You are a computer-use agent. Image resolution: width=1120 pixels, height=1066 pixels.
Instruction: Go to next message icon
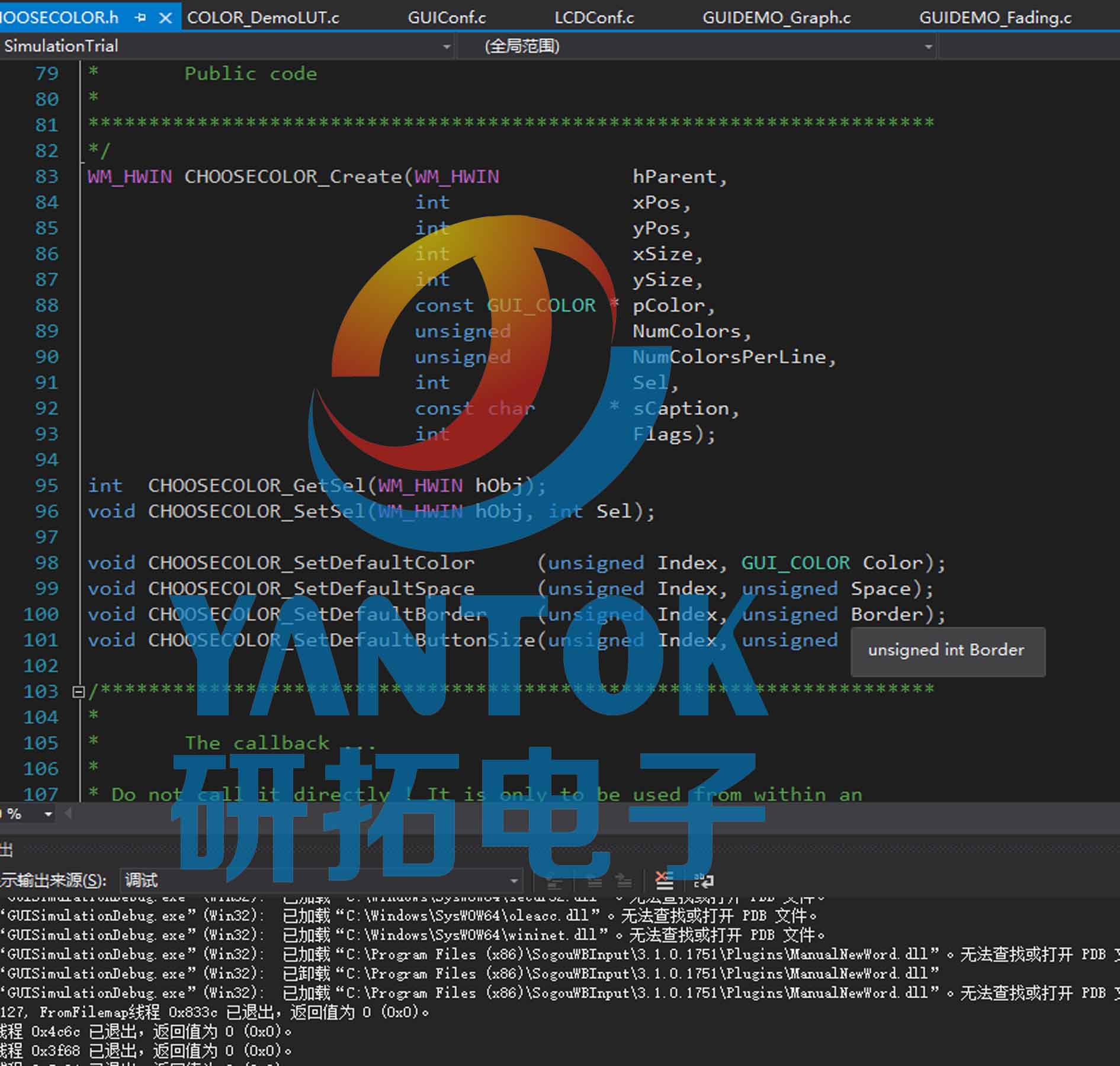tap(624, 881)
